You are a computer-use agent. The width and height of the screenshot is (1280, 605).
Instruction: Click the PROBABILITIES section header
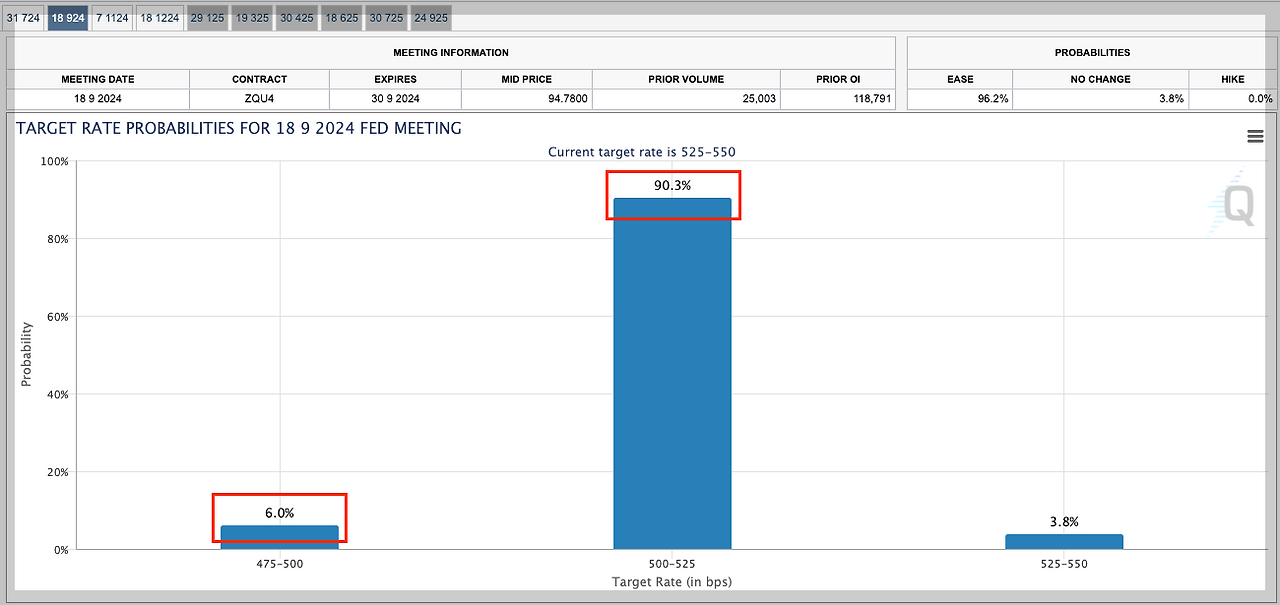pyautogui.click(x=1092, y=52)
